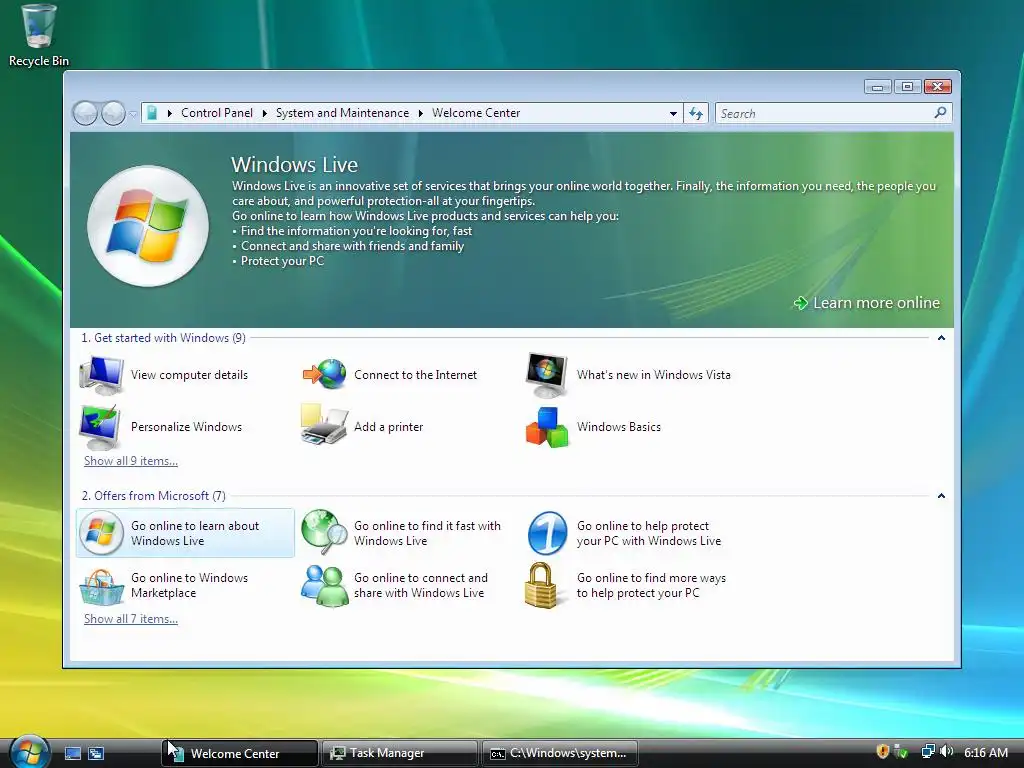Screen dimensions: 1024x768
Task: Click the Connect to the Internet label
Action: (x=415, y=375)
